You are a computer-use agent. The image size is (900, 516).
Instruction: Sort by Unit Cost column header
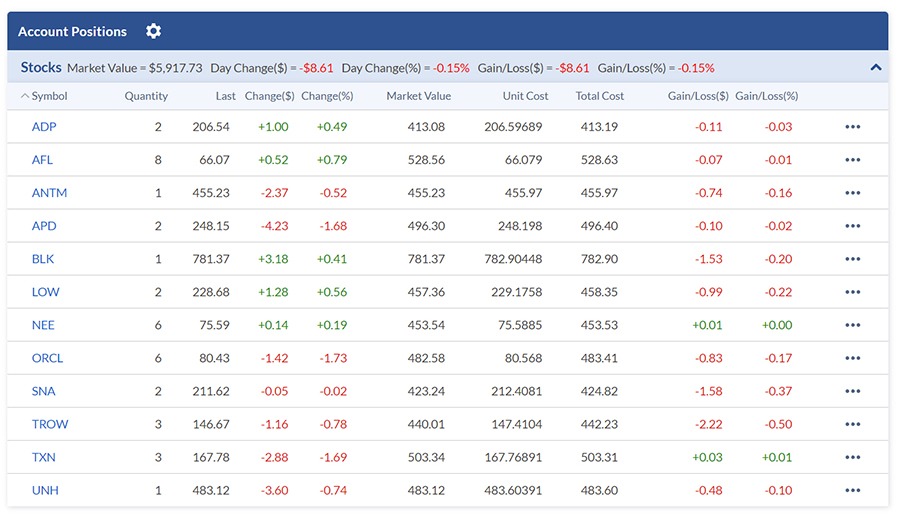click(x=525, y=96)
